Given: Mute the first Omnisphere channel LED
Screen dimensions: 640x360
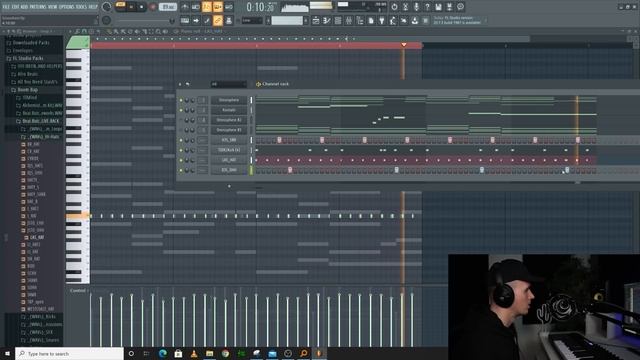Looking at the screenshot, I should [181, 100].
